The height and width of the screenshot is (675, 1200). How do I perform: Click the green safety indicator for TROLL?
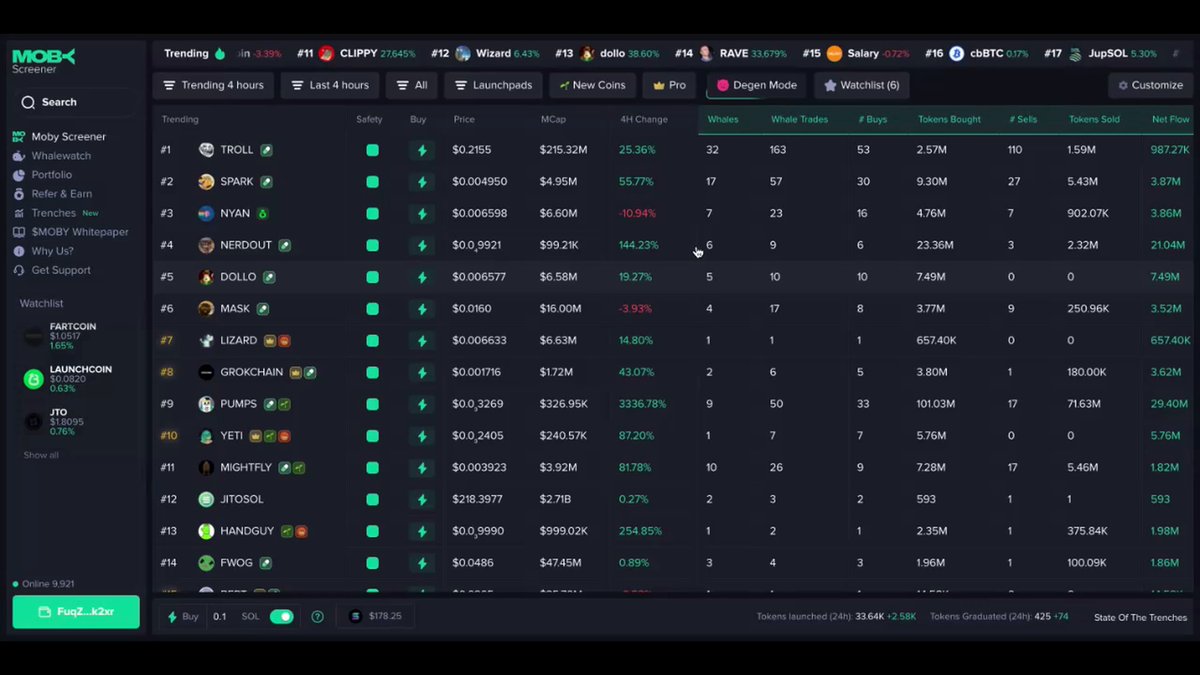(x=372, y=150)
